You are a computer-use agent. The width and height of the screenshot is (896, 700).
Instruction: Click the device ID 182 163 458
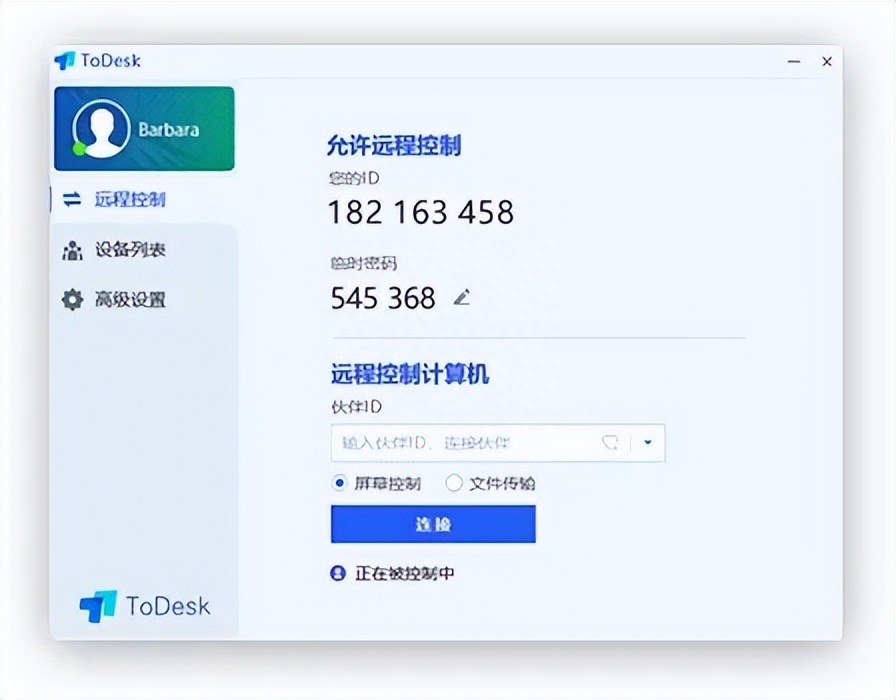point(421,212)
